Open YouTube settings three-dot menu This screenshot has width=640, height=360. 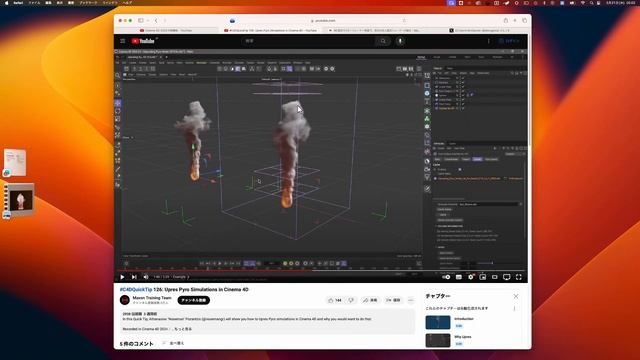(489, 41)
